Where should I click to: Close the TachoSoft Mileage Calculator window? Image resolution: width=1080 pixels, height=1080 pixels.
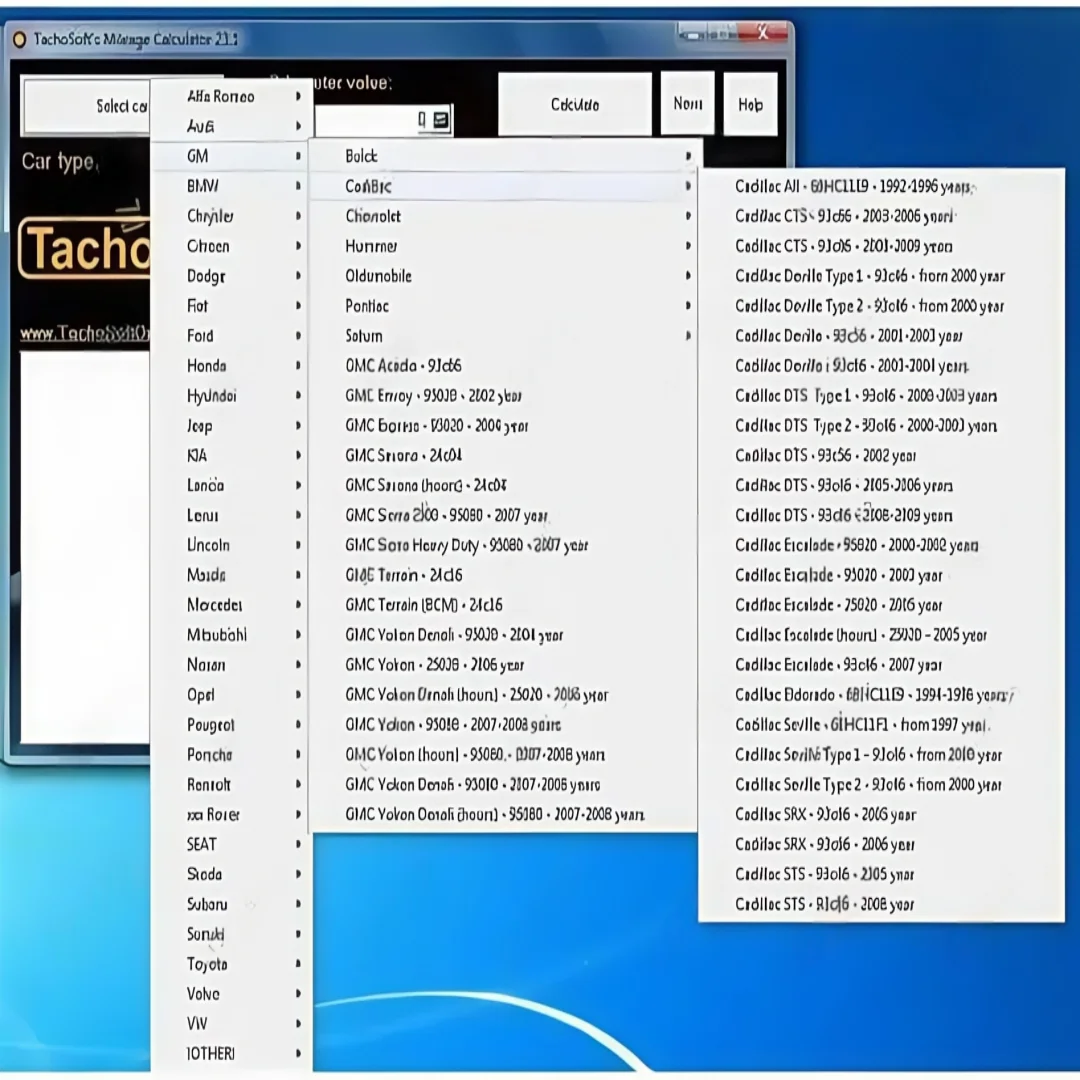[x=762, y=32]
